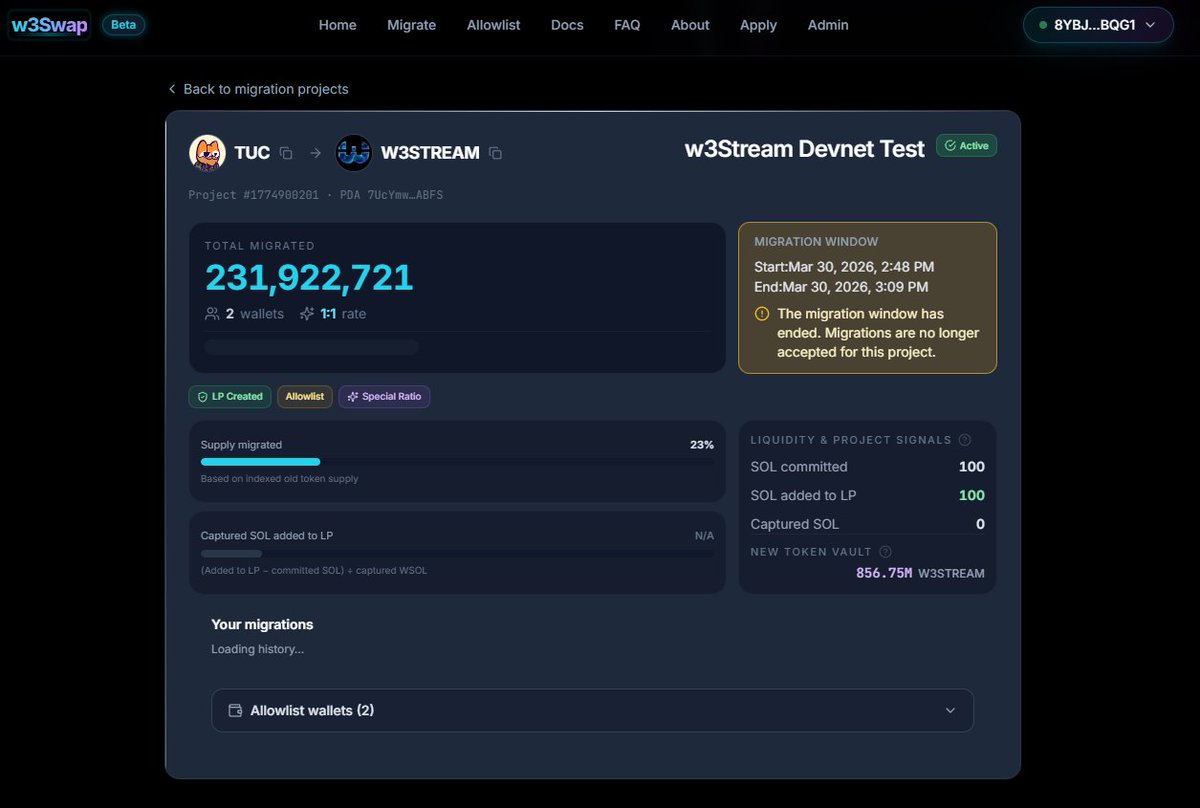Open the 8YBJ...BQG1 wallet dropdown
The height and width of the screenshot is (808, 1200).
(x=1097, y=24)
